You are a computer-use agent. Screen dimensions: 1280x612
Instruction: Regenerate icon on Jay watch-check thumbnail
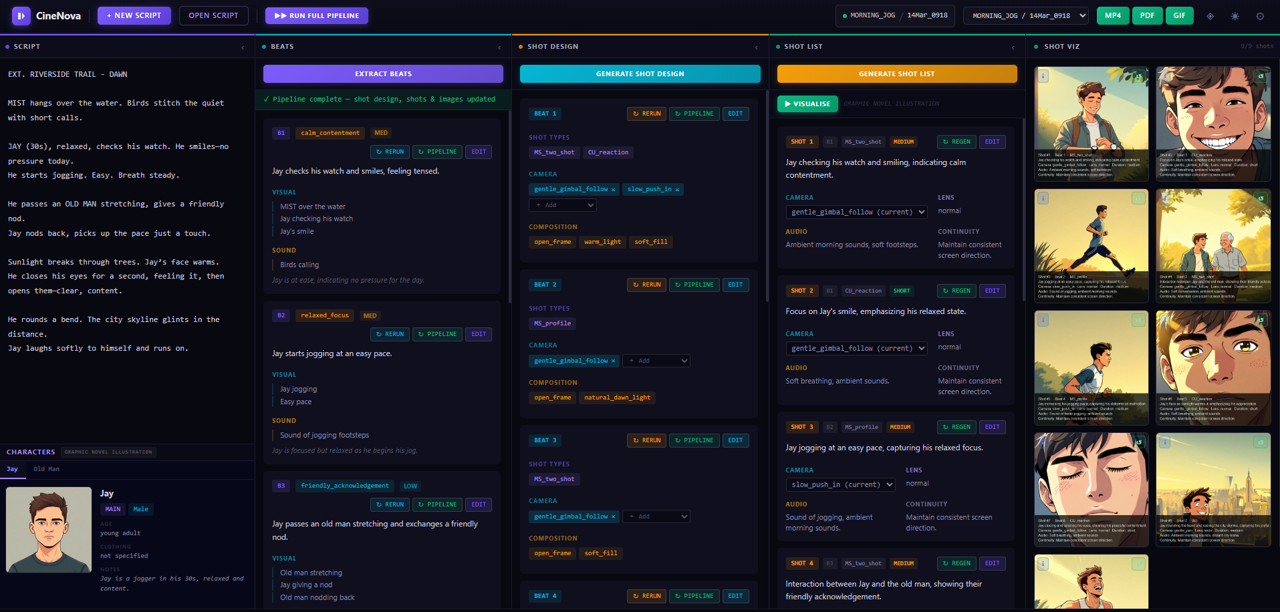click(x=1139, y=76)
